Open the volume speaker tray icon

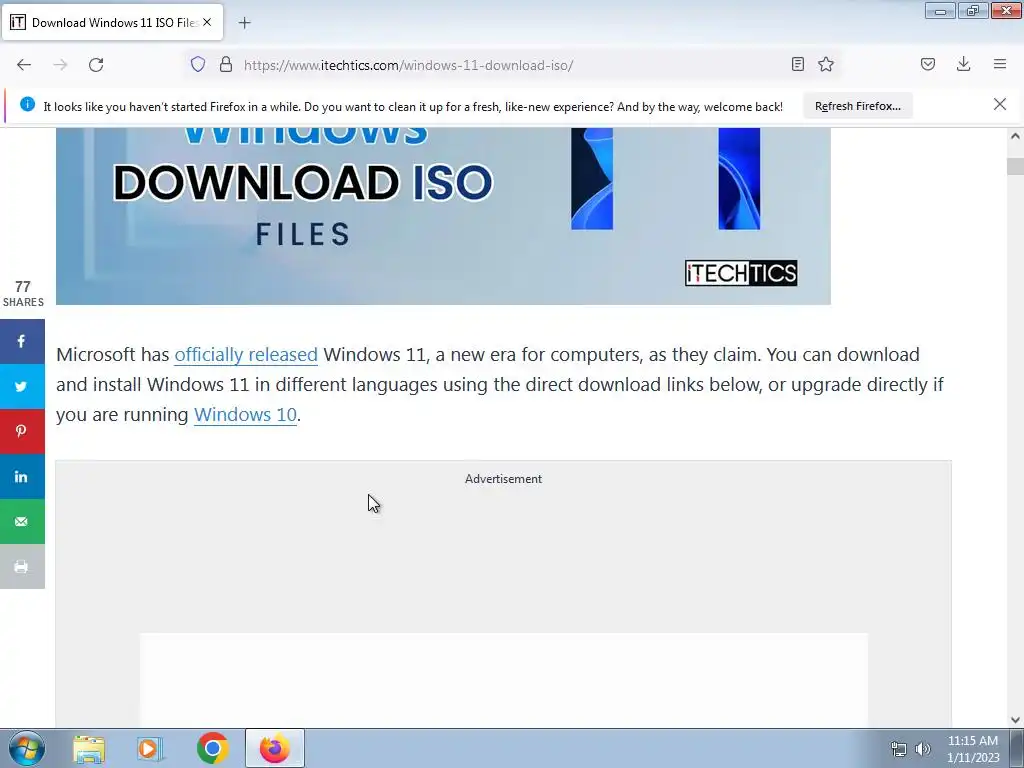[x=923, y=749]
